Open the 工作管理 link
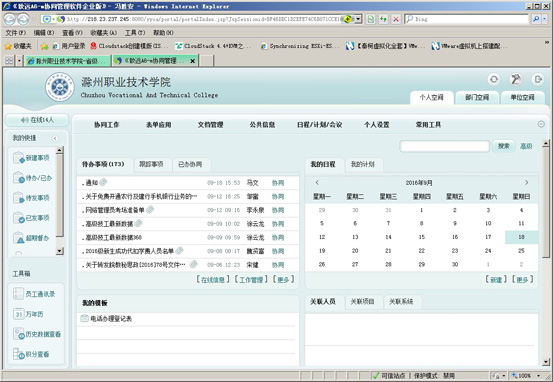This screenshot has height=382, width=553. pos(251,280)
